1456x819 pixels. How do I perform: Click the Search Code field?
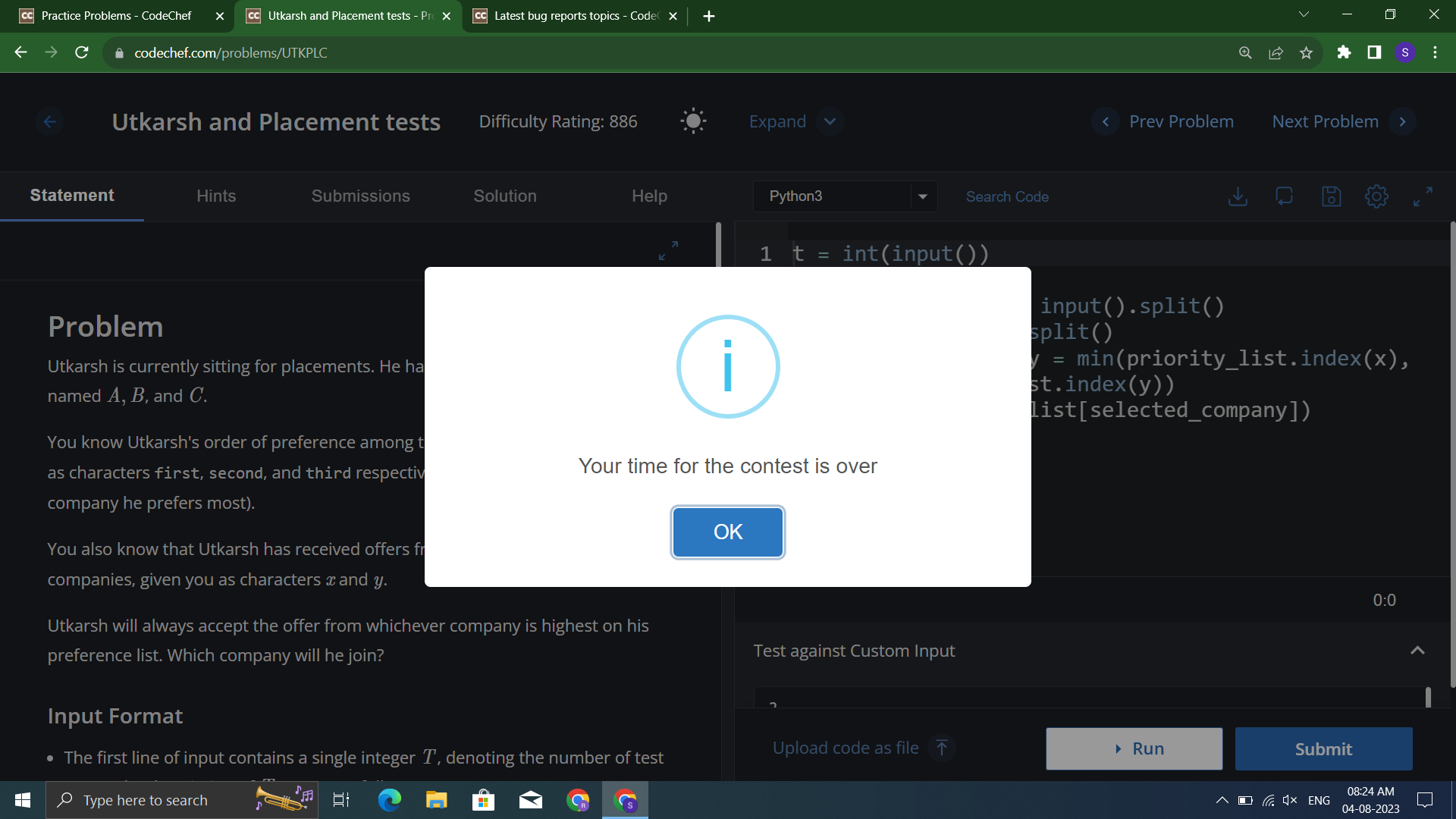pos(1006,196)
